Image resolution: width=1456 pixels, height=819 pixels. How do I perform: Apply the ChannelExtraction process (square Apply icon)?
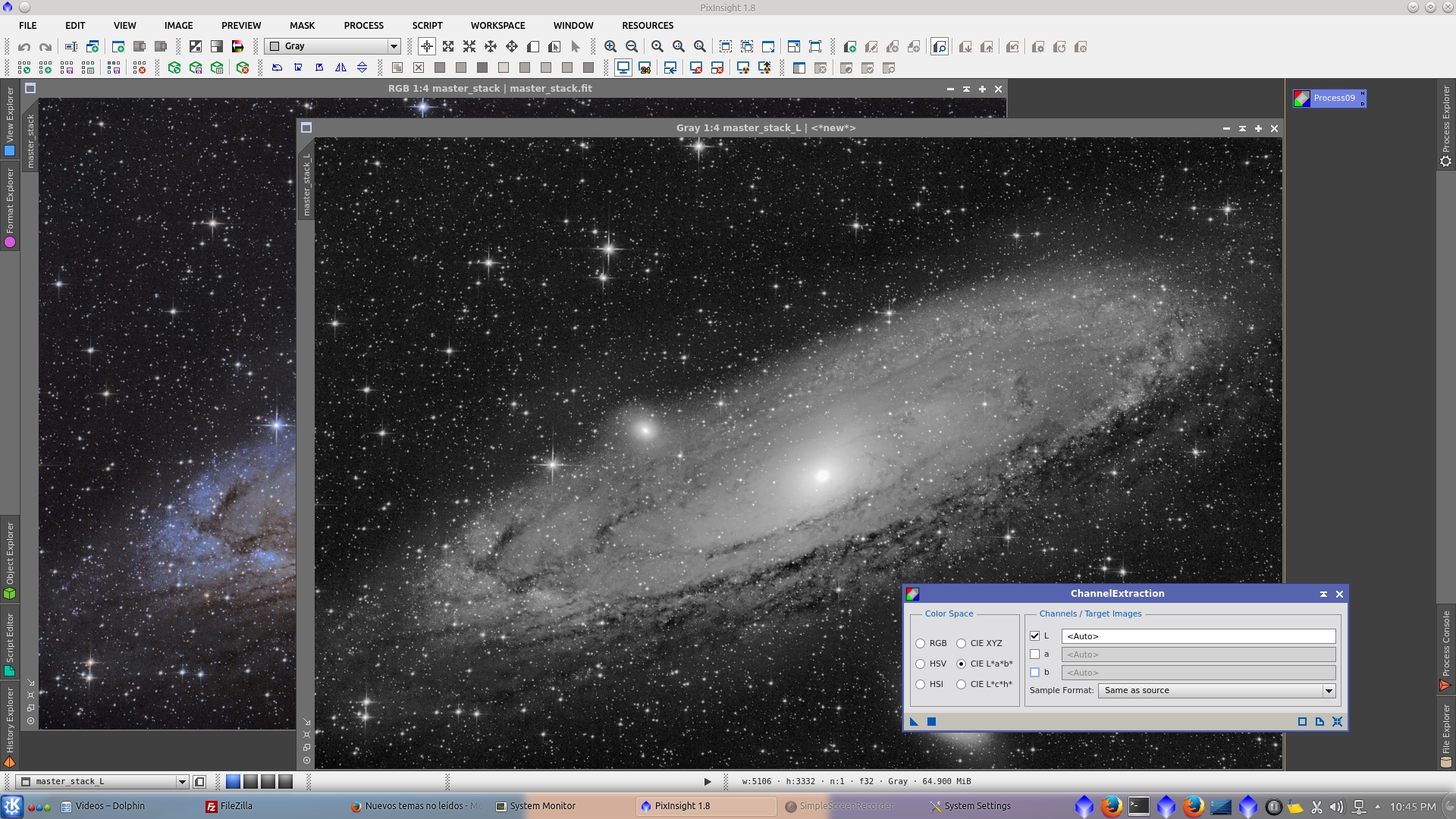[931, 721]
